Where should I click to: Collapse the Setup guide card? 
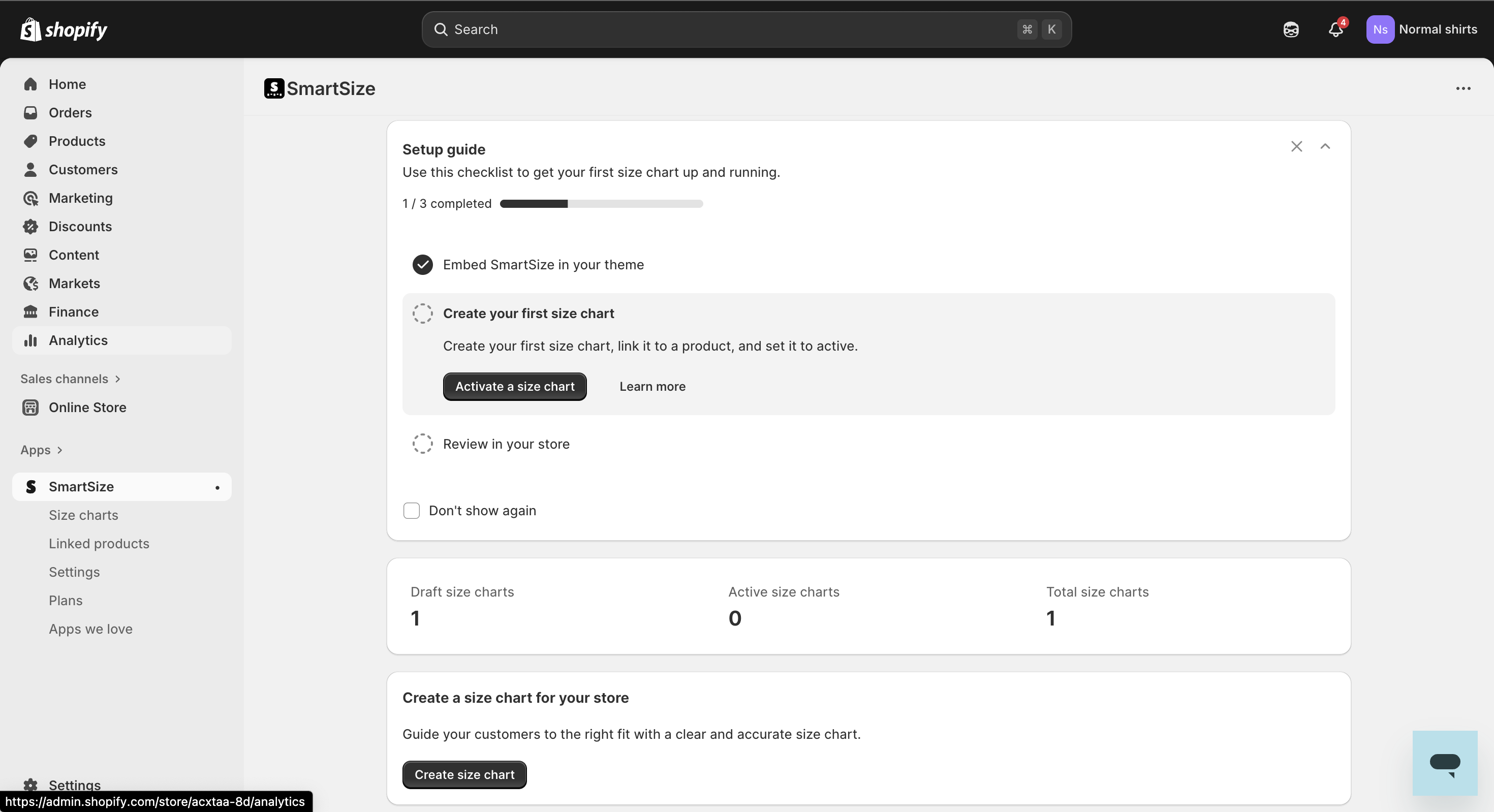click(1325, 147)
